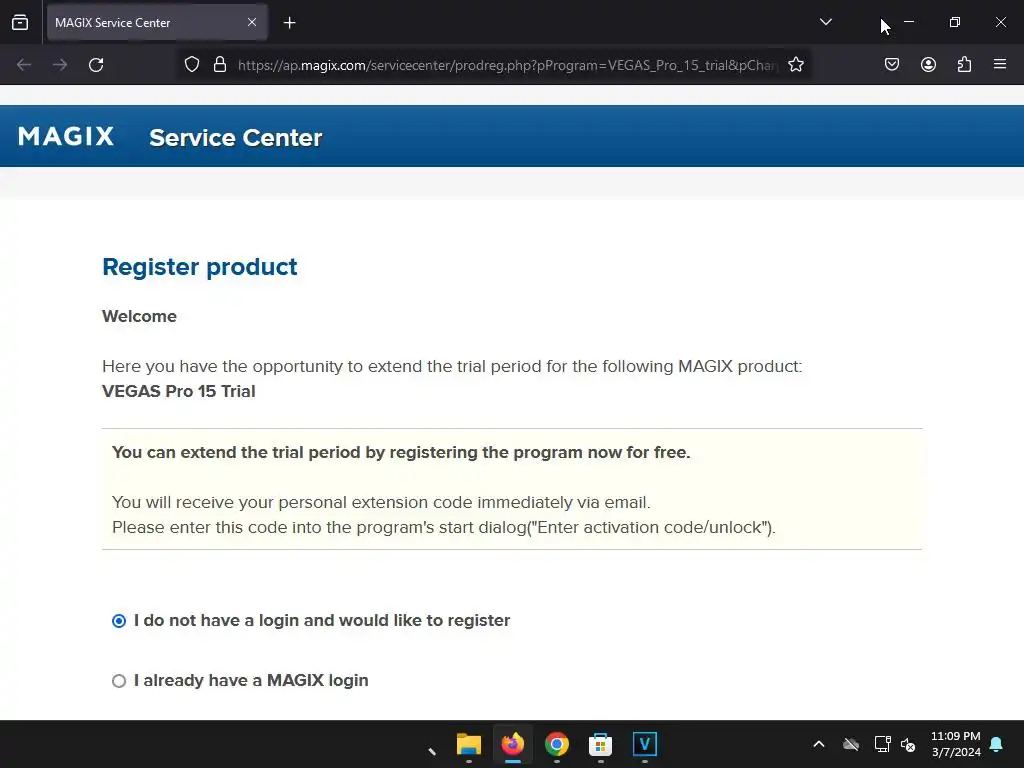View site security lock information
This screenshot has height=768, width=1024.
click(220, 65)
